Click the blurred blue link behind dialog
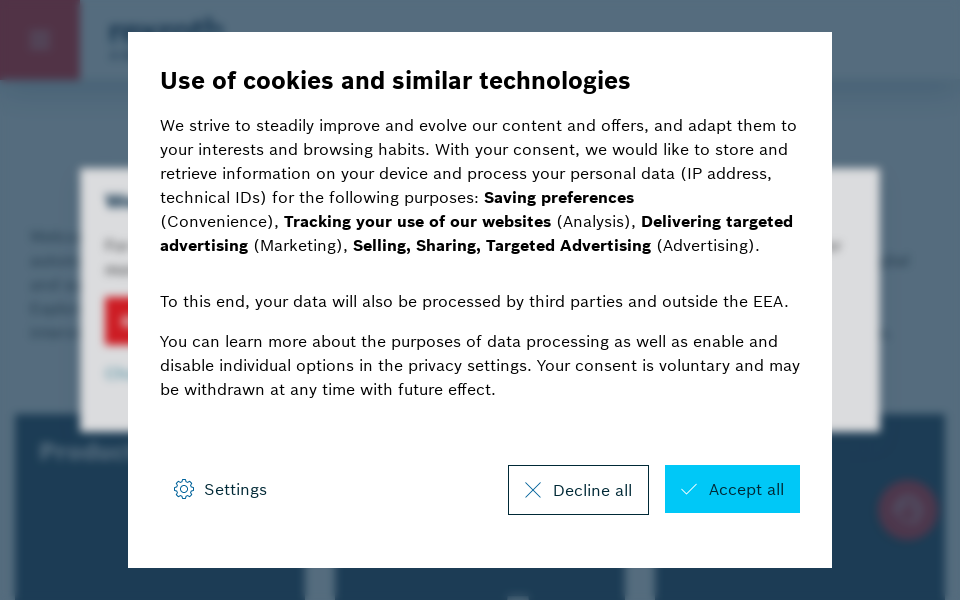 (116, 374)
